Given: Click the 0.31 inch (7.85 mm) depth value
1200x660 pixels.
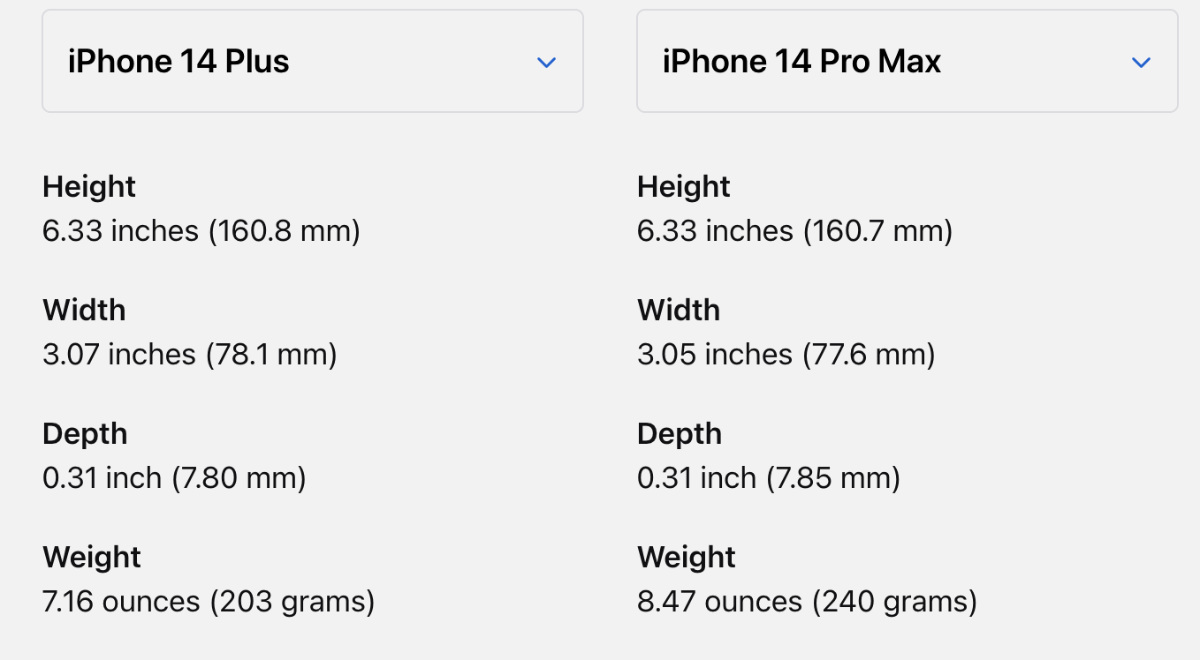Looking at the screenshot, I should click(x=769, y=478).
